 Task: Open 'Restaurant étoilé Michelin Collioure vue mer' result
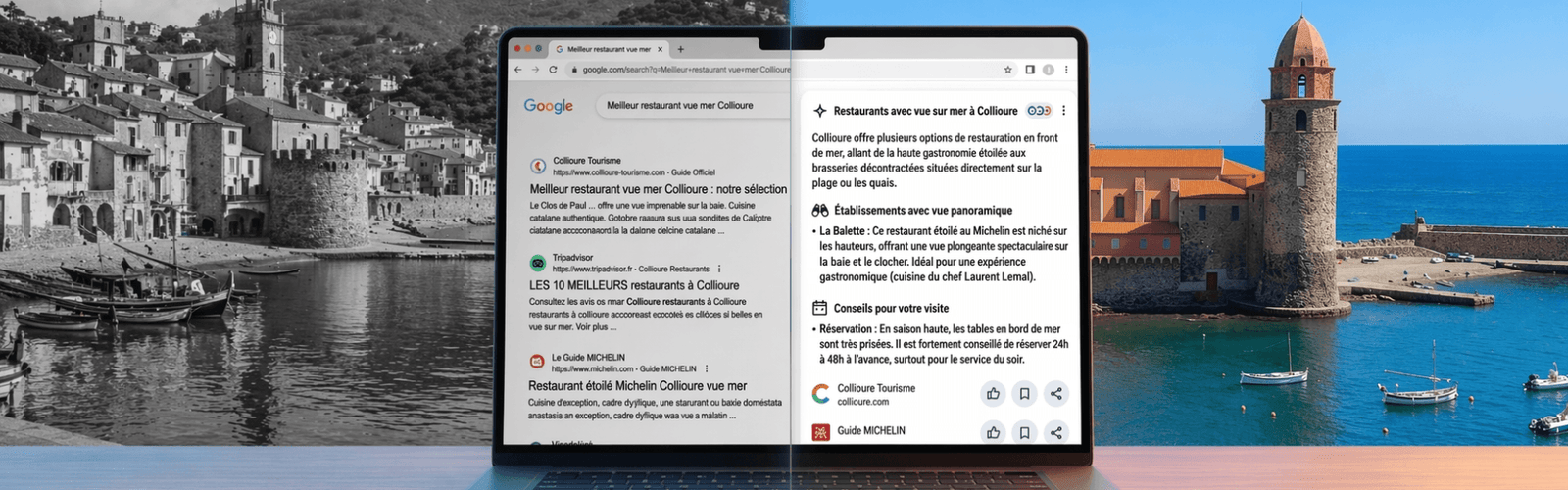[637, 386]
